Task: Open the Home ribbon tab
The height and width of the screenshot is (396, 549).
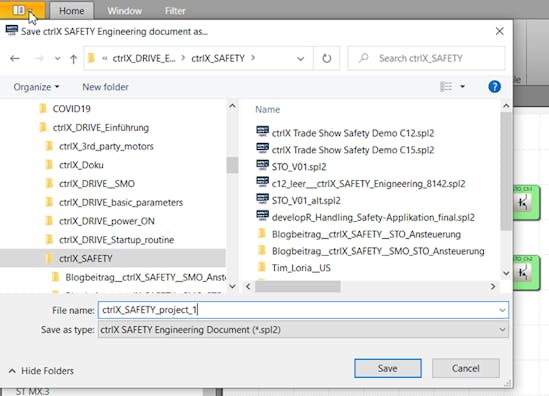Action: (71, 11)
